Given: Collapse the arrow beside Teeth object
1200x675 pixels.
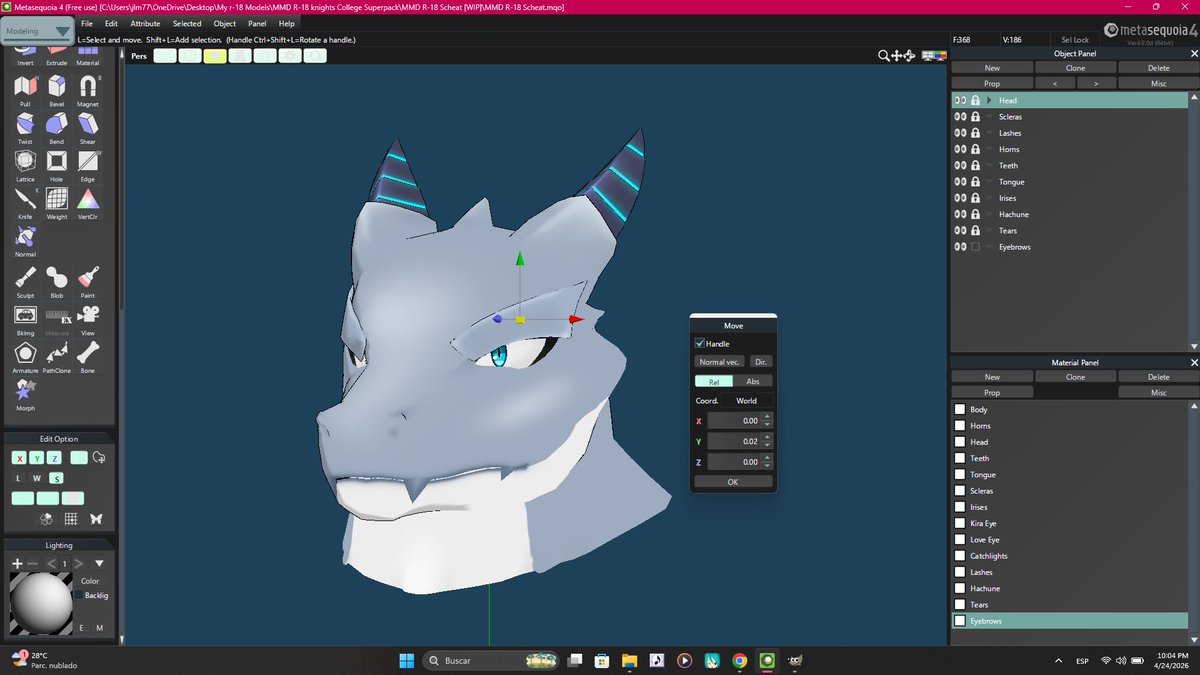Looking at the screenshot, I should [x=989, y=166].
